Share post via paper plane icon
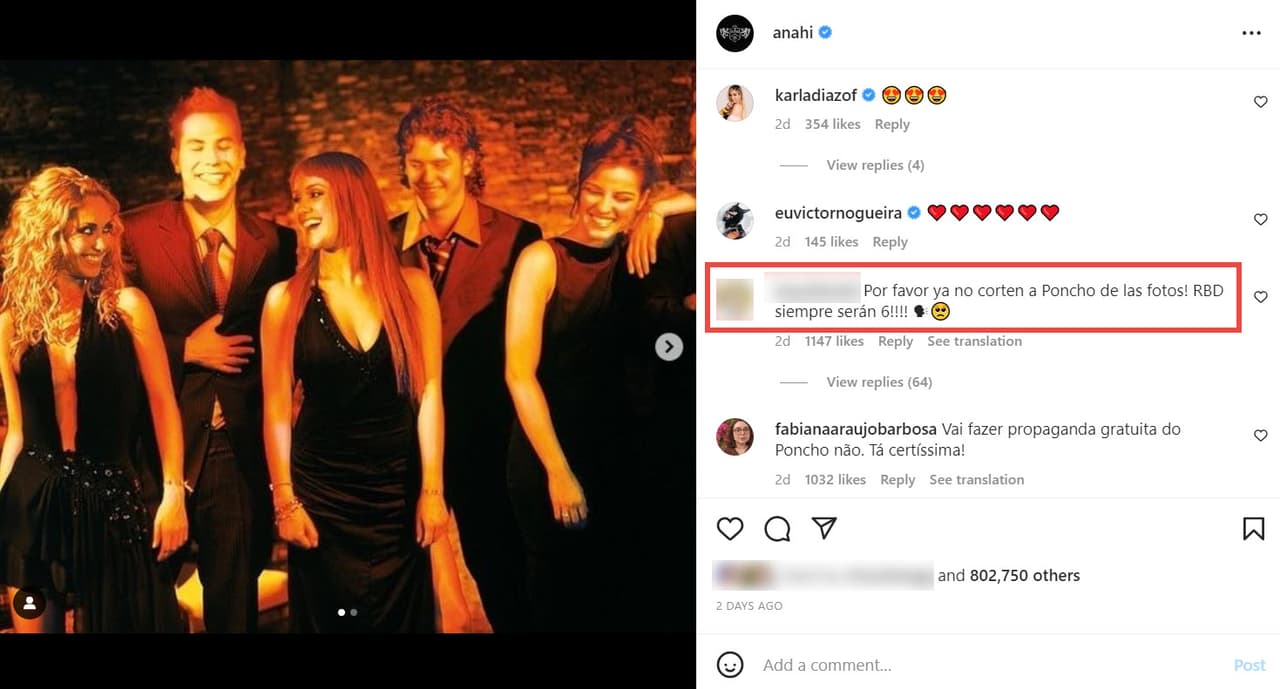The height and width of the screenshot is (689, 1280). (824, 528)
